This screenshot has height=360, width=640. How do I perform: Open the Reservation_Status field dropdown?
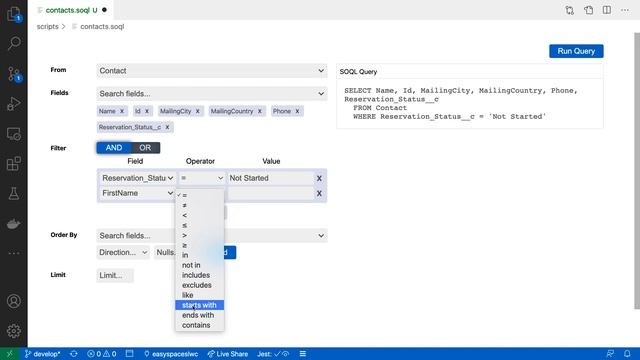[138, 178]
